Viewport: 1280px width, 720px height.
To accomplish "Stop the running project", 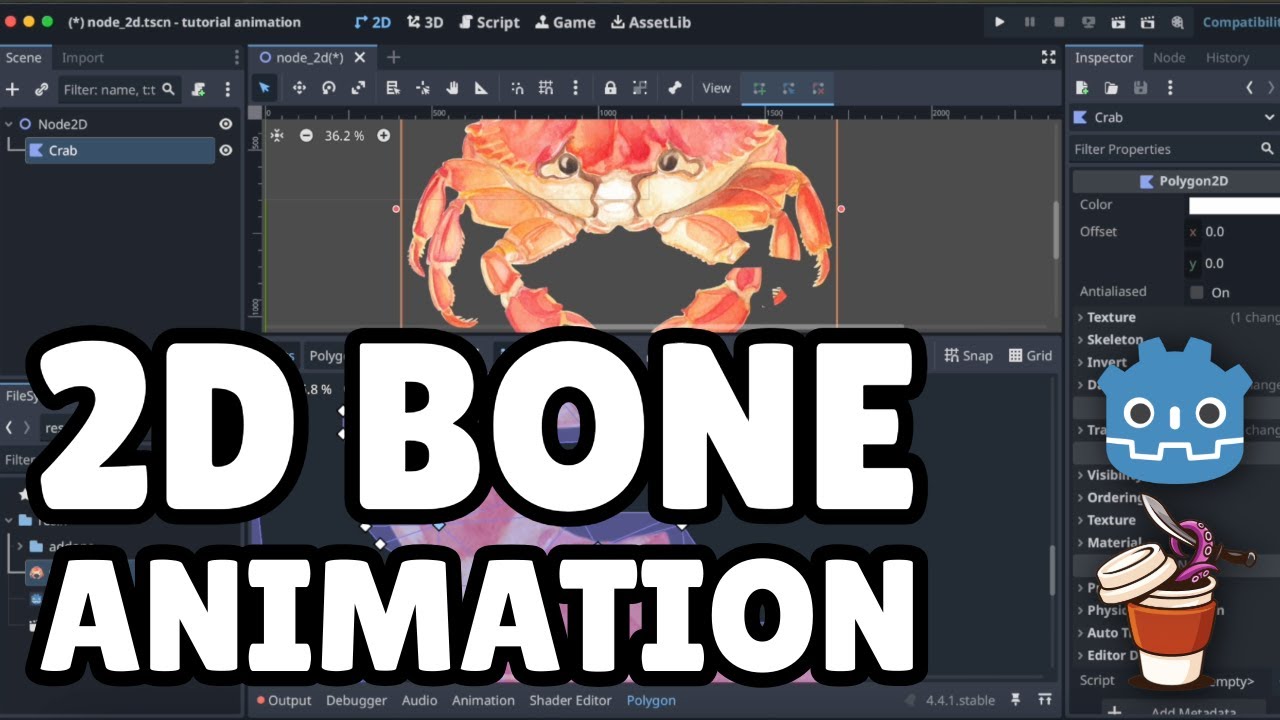I will [1059, 22].
